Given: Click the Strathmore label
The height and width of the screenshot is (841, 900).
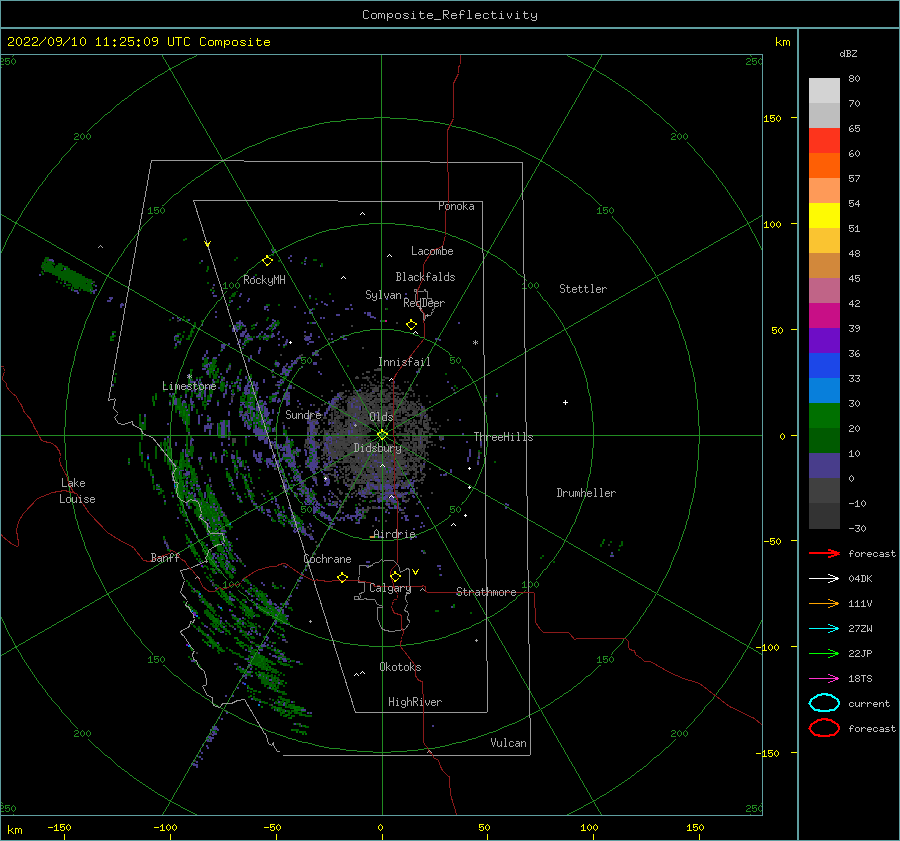Looking at the screenshot, I should (x=486, y=592).
